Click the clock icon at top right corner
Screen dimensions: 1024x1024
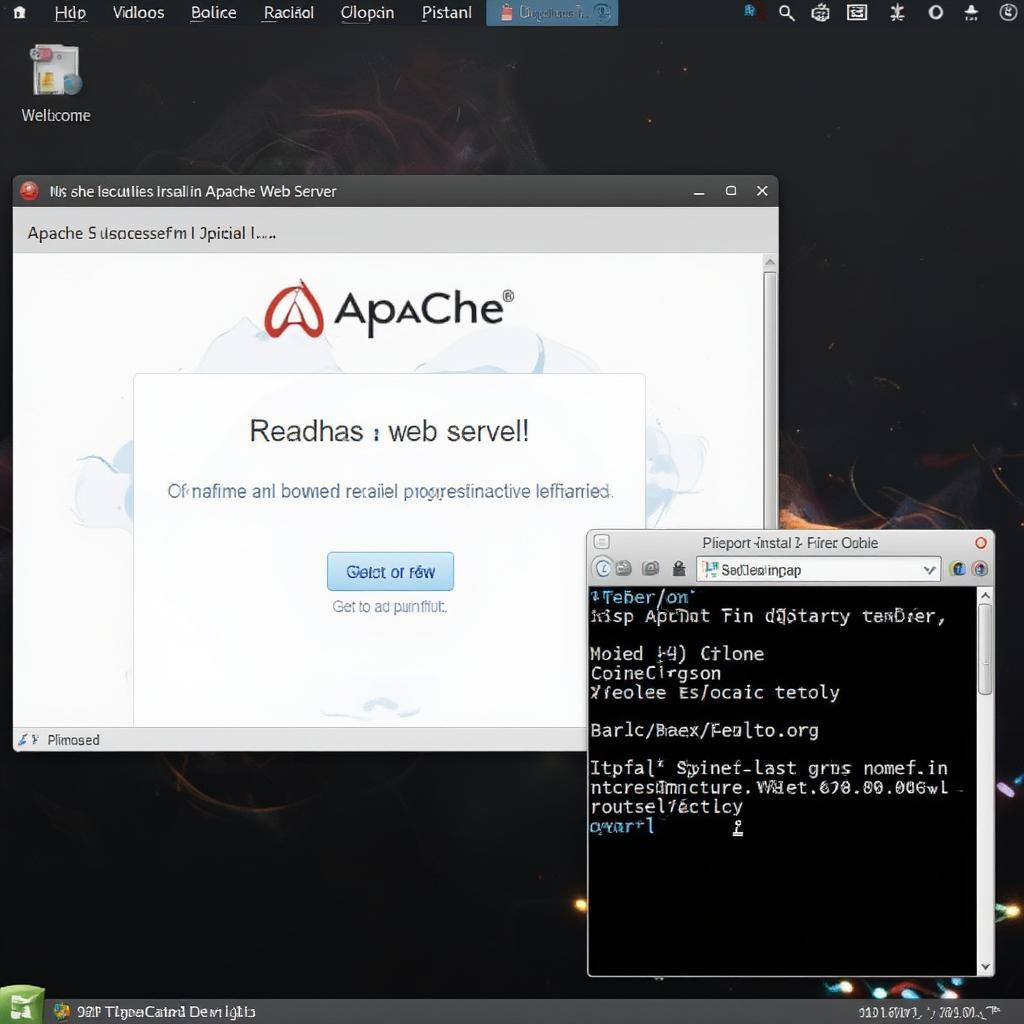tap(1008, 12)
